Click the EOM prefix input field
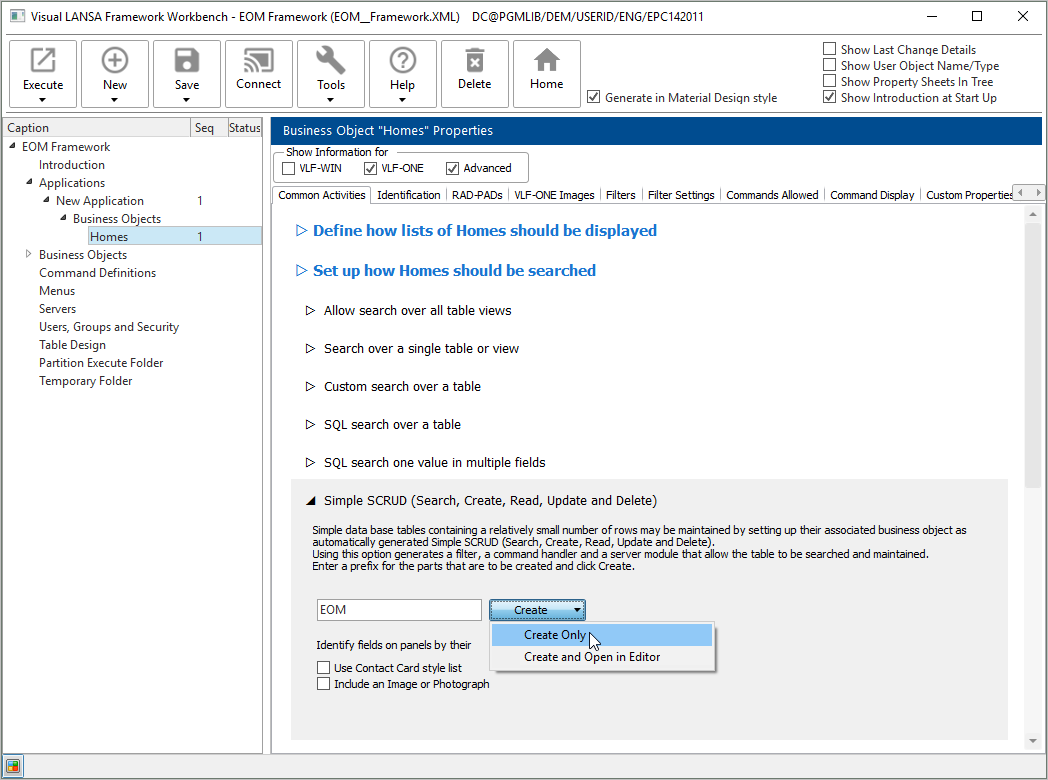This screenshot has height=780, width=1048. pos(399,610)
